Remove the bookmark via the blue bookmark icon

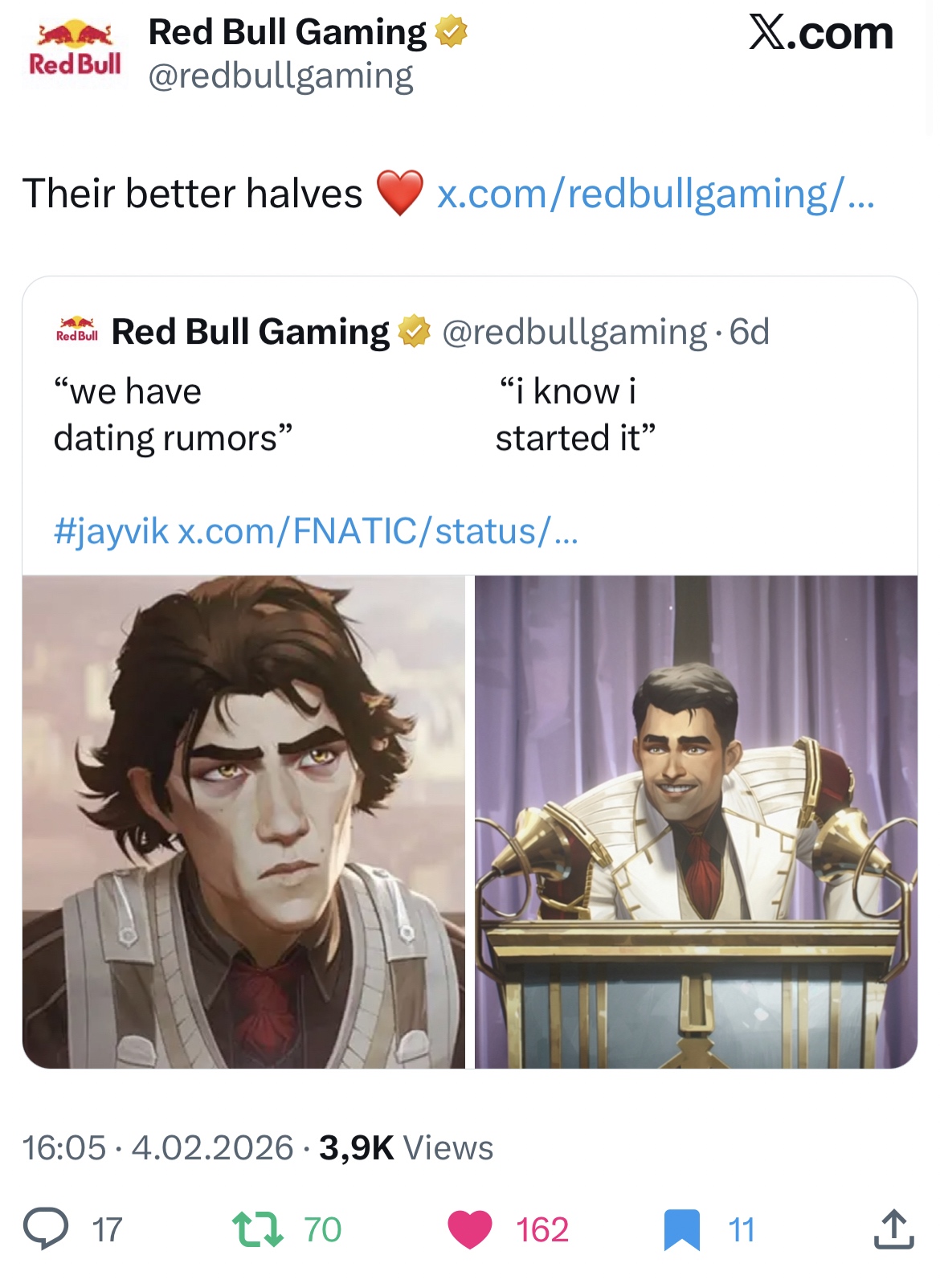coord(682,1230)
